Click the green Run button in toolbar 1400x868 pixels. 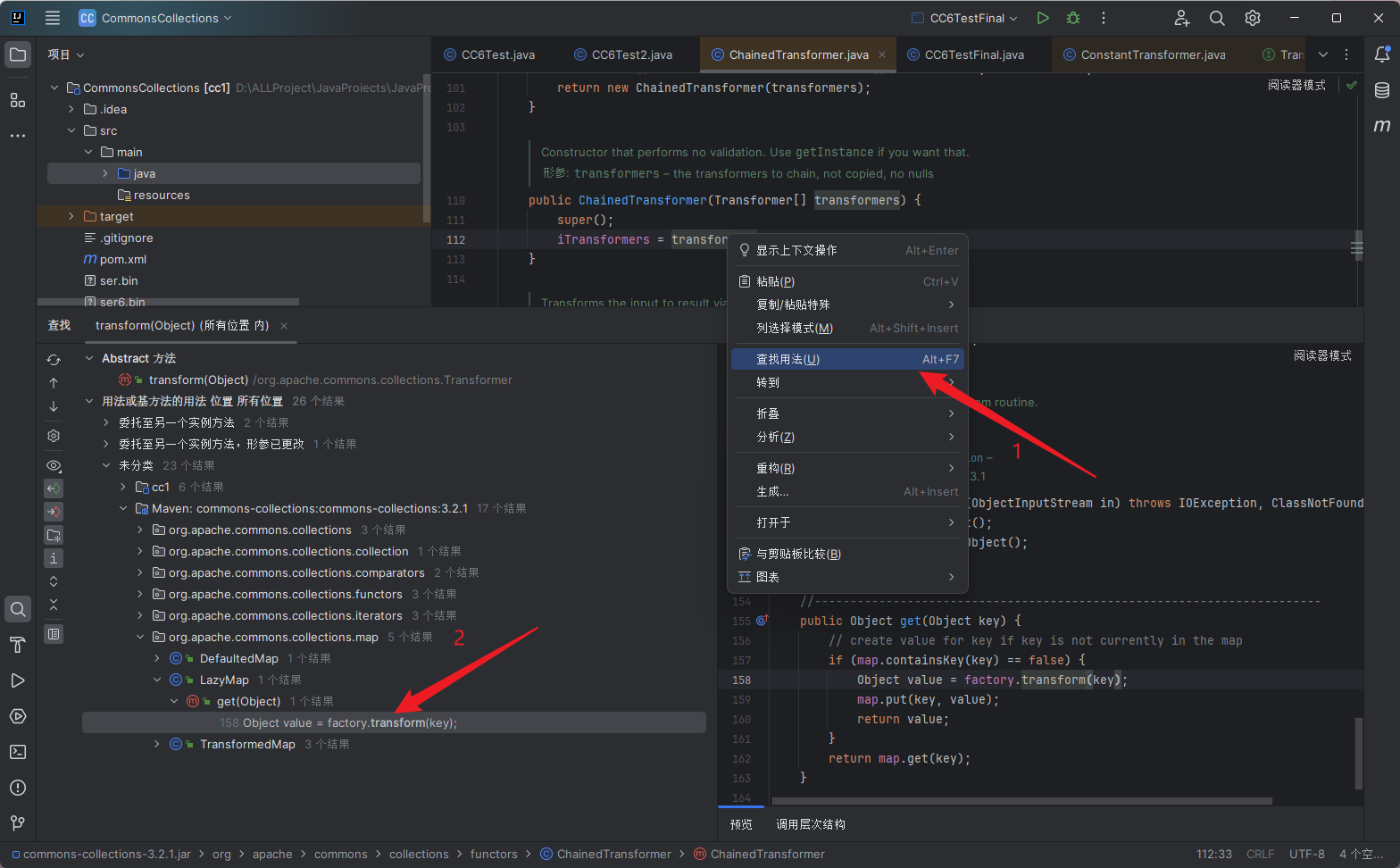coord(1042,18)
